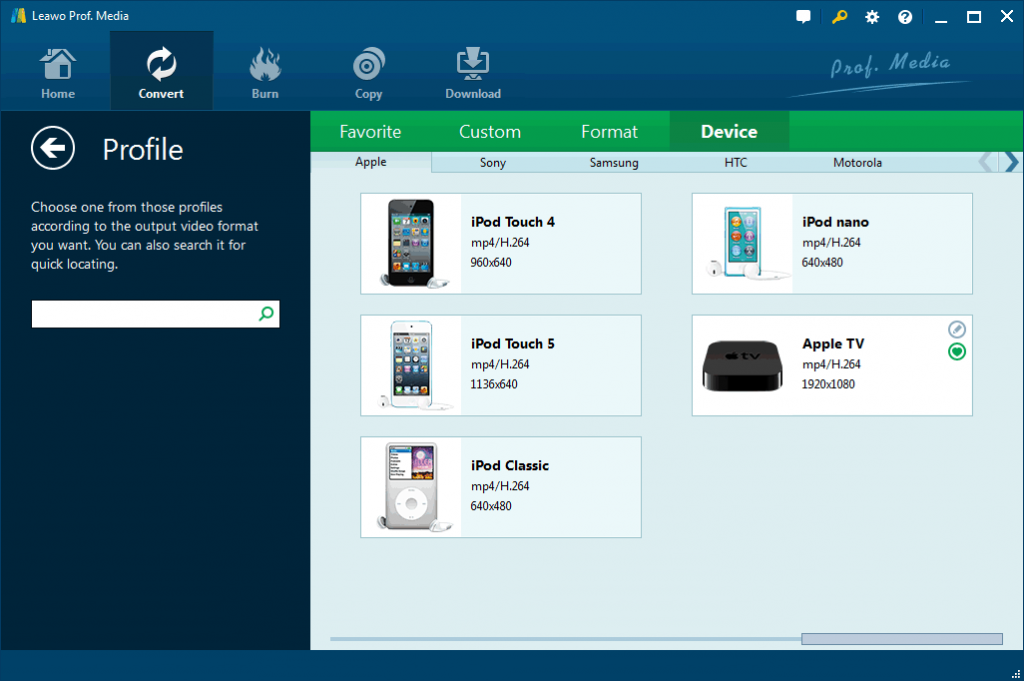Viewport: 1024px width, 681px height.
Task: Open the settings gear in title bar
Action: 872,17
